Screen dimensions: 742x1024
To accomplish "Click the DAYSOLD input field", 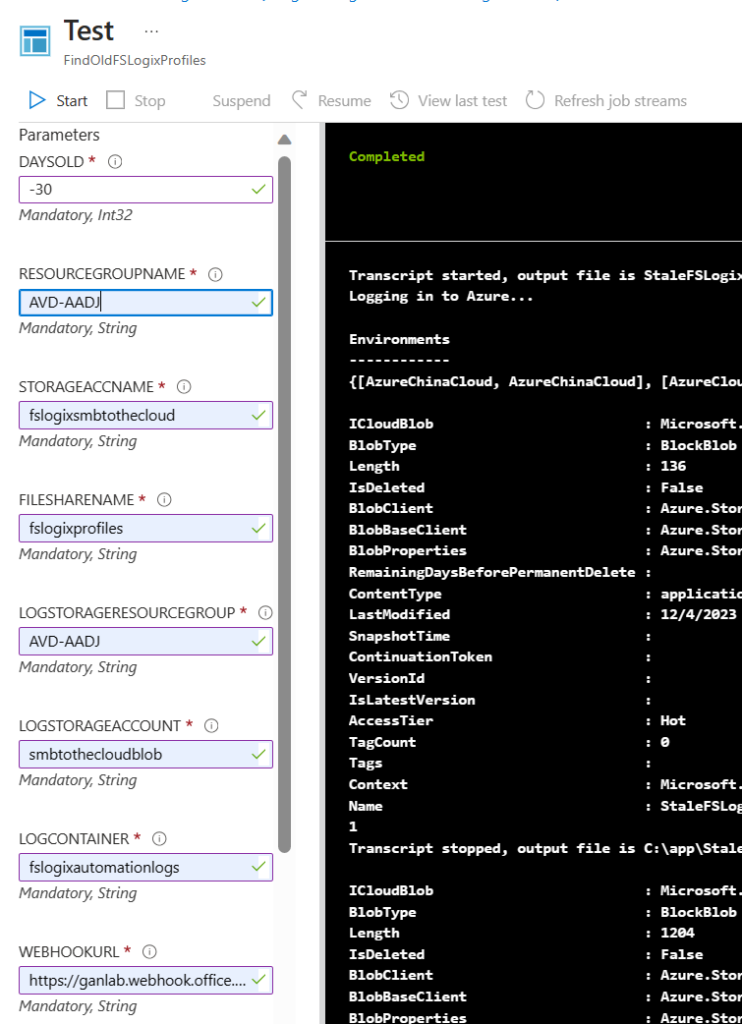I will (135, 189).
